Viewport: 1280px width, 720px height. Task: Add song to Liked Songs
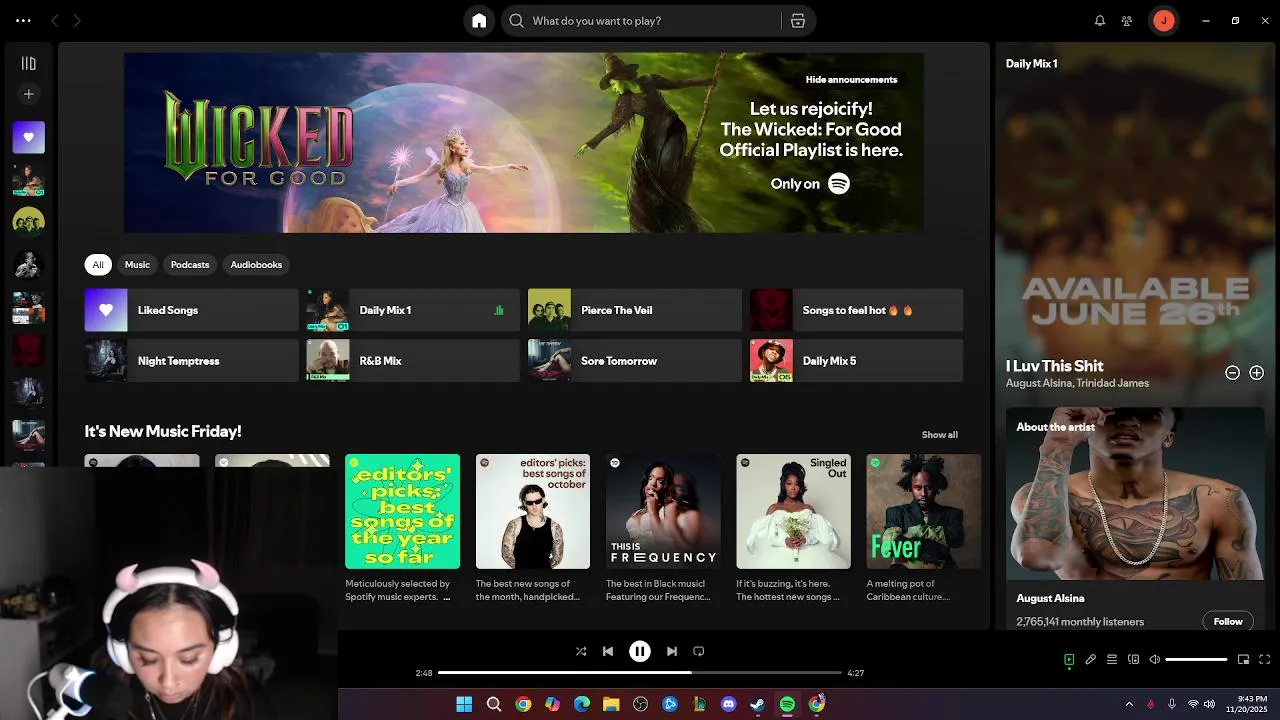[1257, 373]
